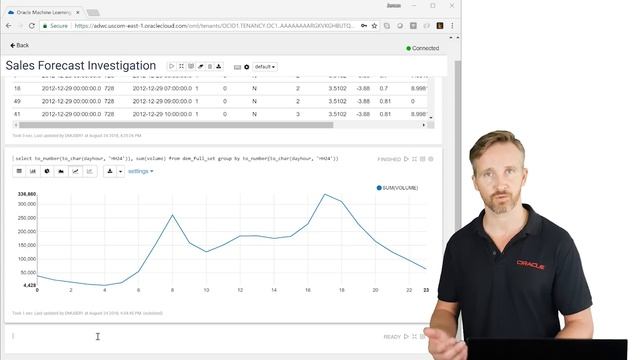Screen dimensions: 640x360
Task: Toggle output table icon on FINISHED paragraph
Action: 422,159
